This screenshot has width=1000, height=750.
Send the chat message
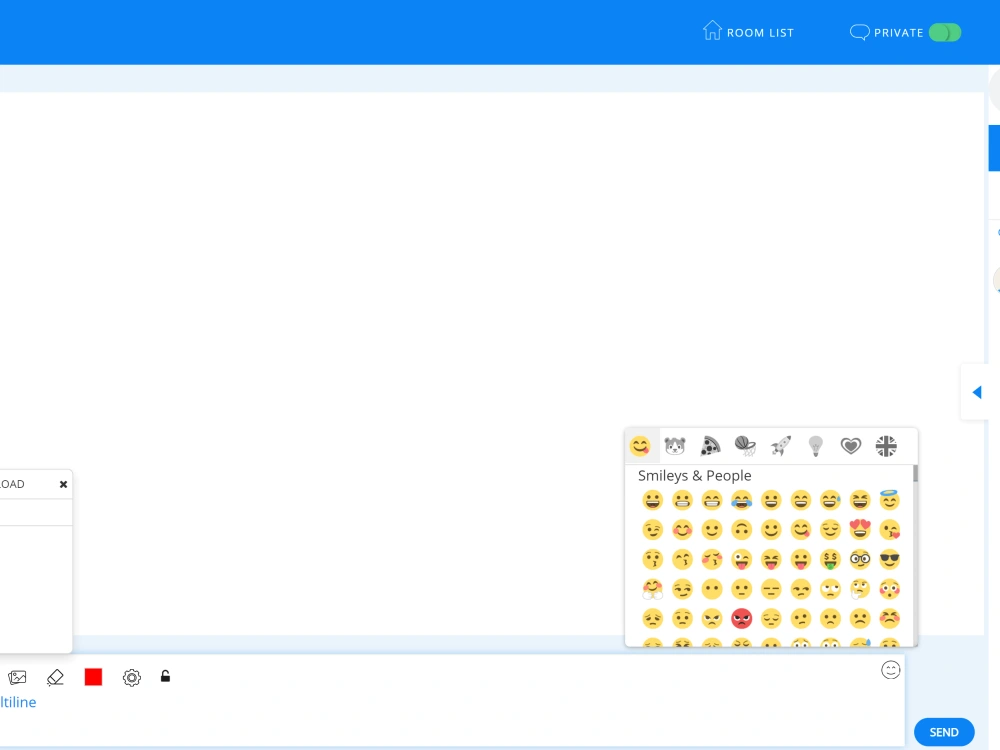pyautogui.click(x=944, y=732)
